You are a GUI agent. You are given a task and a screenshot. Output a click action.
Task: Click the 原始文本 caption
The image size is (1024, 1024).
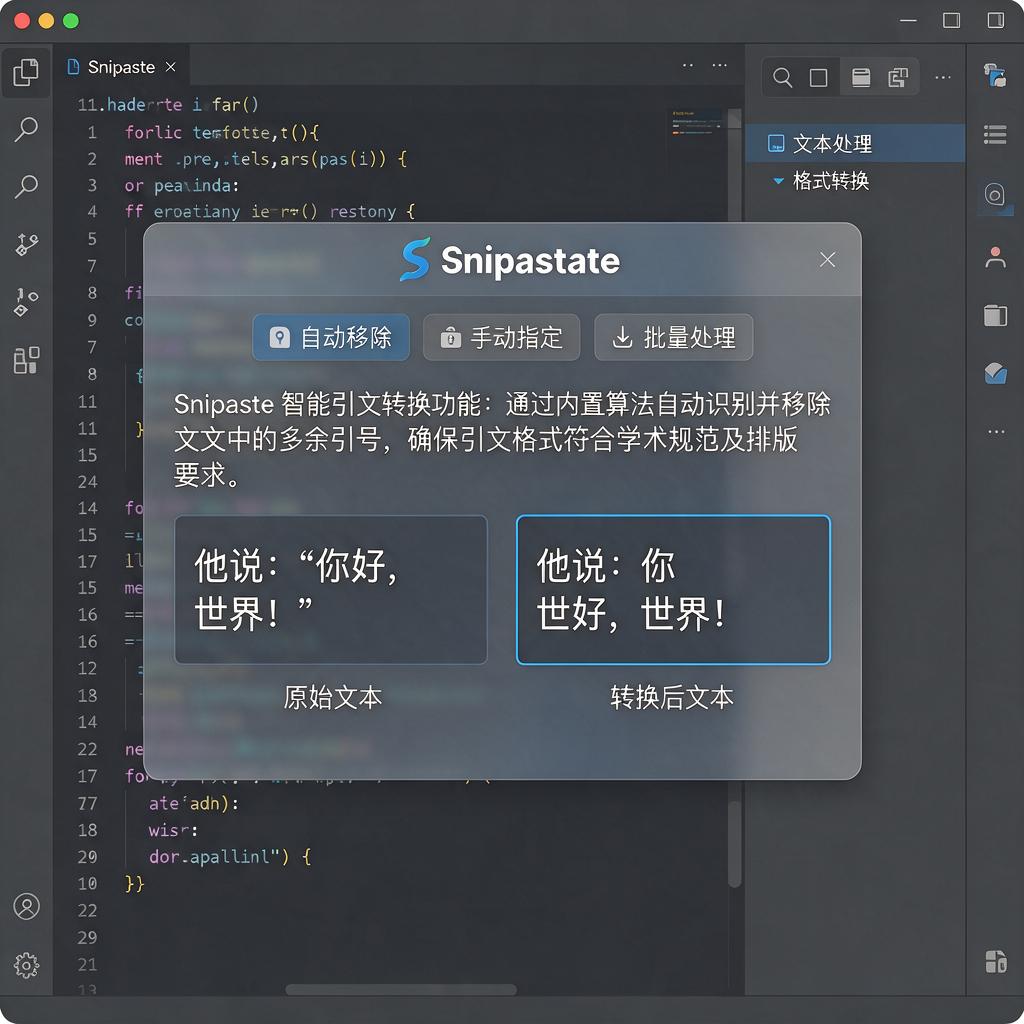point(332,697)
